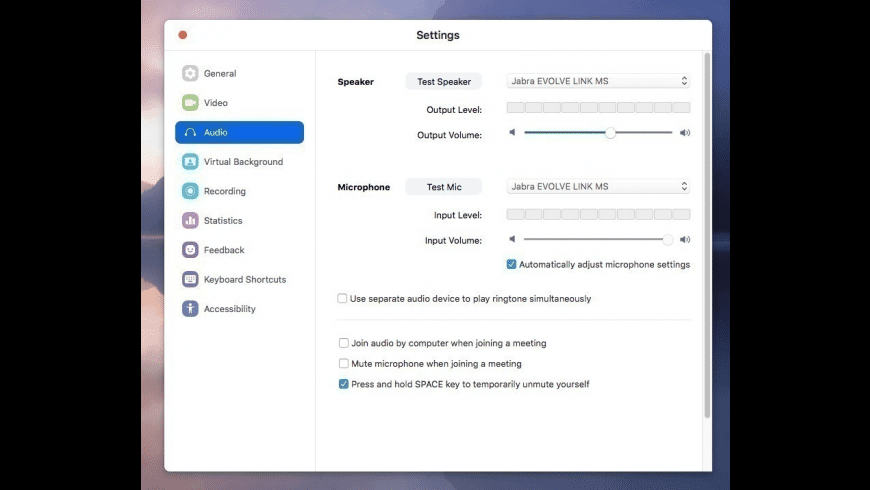The width and height of the screenshot is (870, 490).
Task: Enable separate audio device for ringtone
Action: pyautogui.click(x=343, y=299)
